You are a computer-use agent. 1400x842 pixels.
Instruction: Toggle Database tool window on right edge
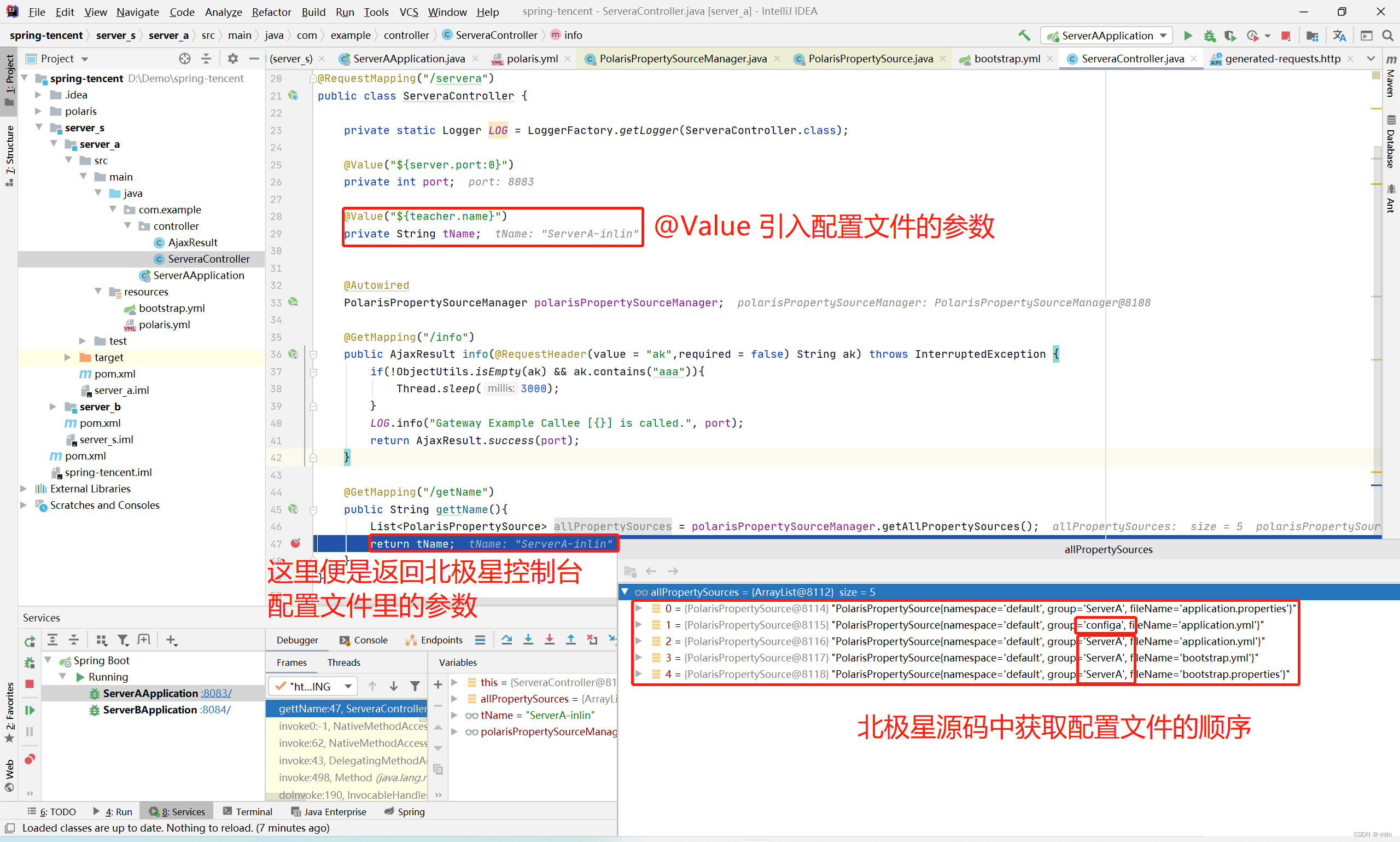[1391, 142]
